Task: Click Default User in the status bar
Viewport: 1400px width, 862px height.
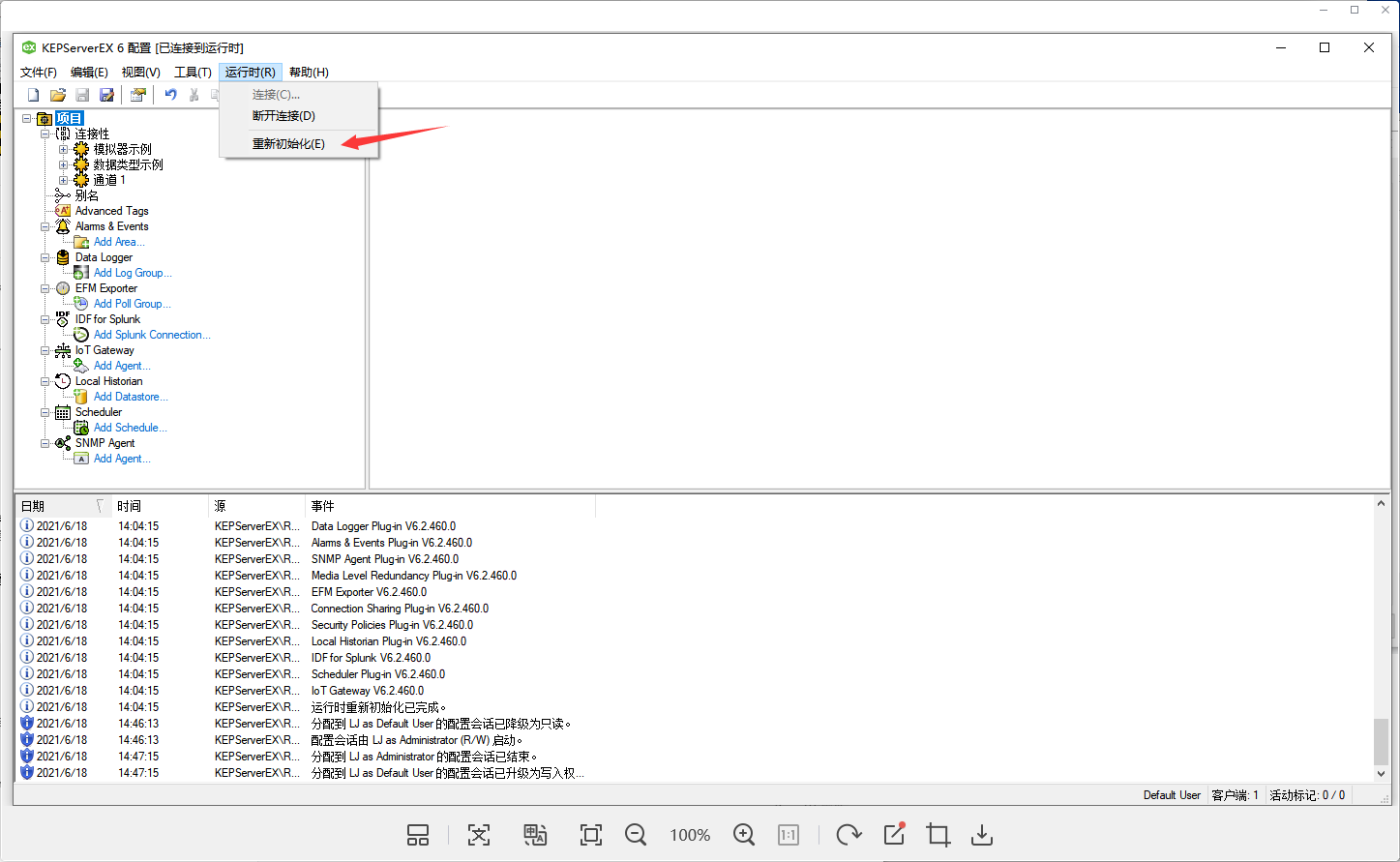Action: pyautogui.click(x=1172, y=795)
